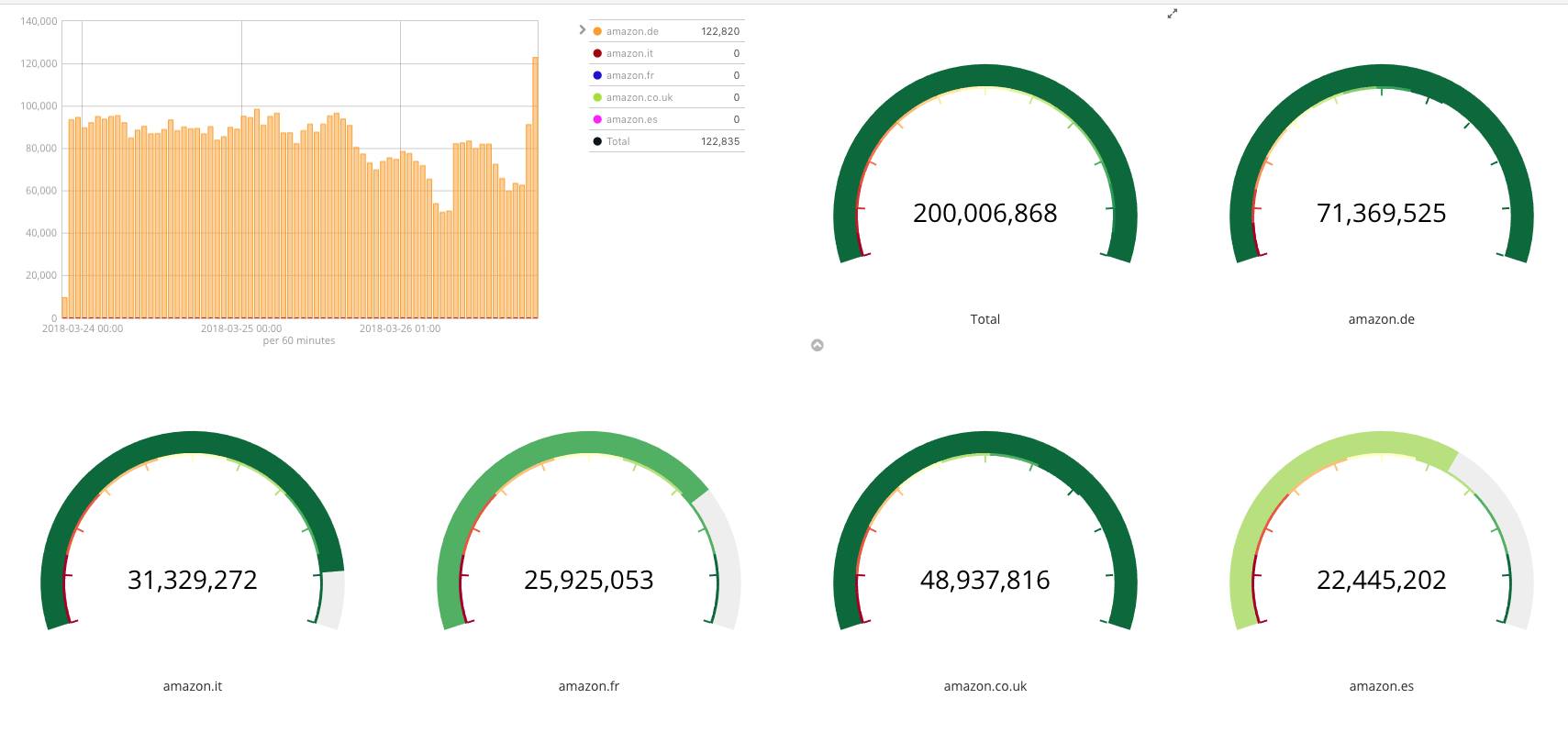Toggle amazon.it series dark red legend dot

(597, 53)
